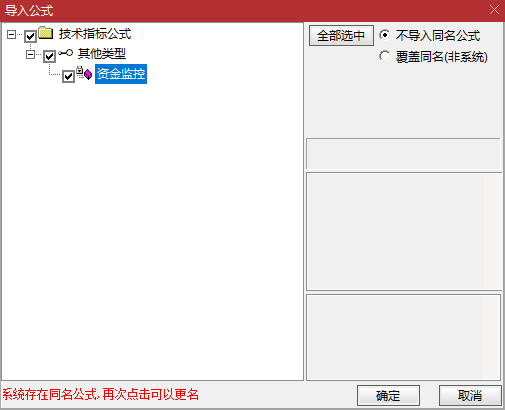Collapse the 其他类型 tree branch
505x410 pixels.
(30, 54)
